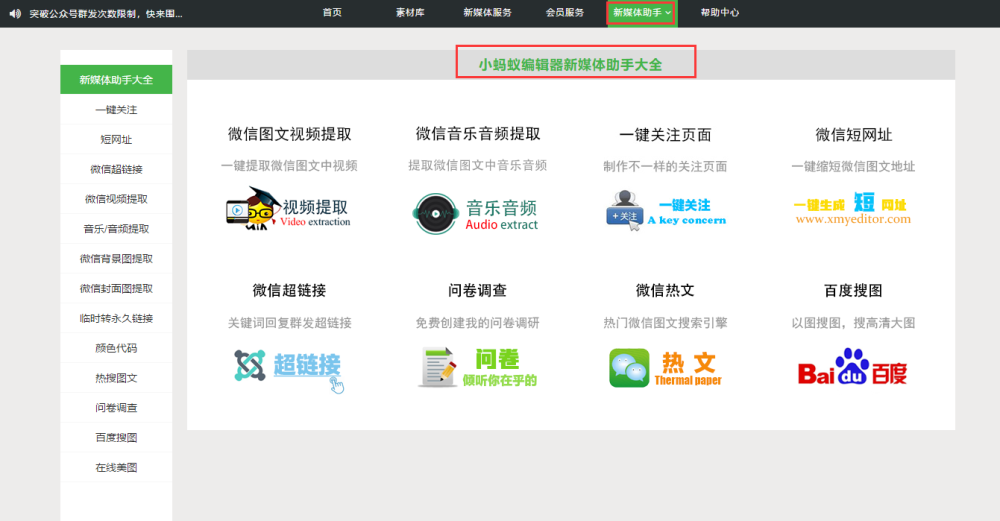Select 临时转永久链接 in the sidebar

[116, 318]
